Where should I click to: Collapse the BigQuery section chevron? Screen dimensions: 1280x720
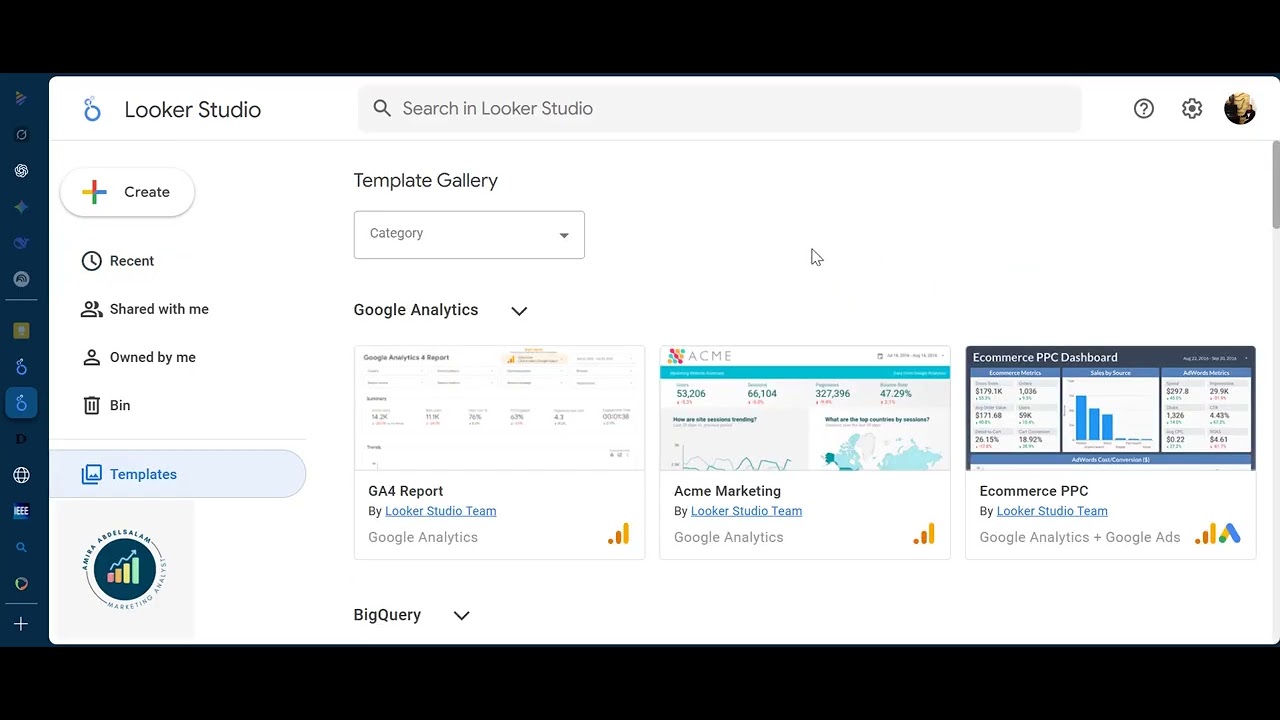tap(461, 616)
